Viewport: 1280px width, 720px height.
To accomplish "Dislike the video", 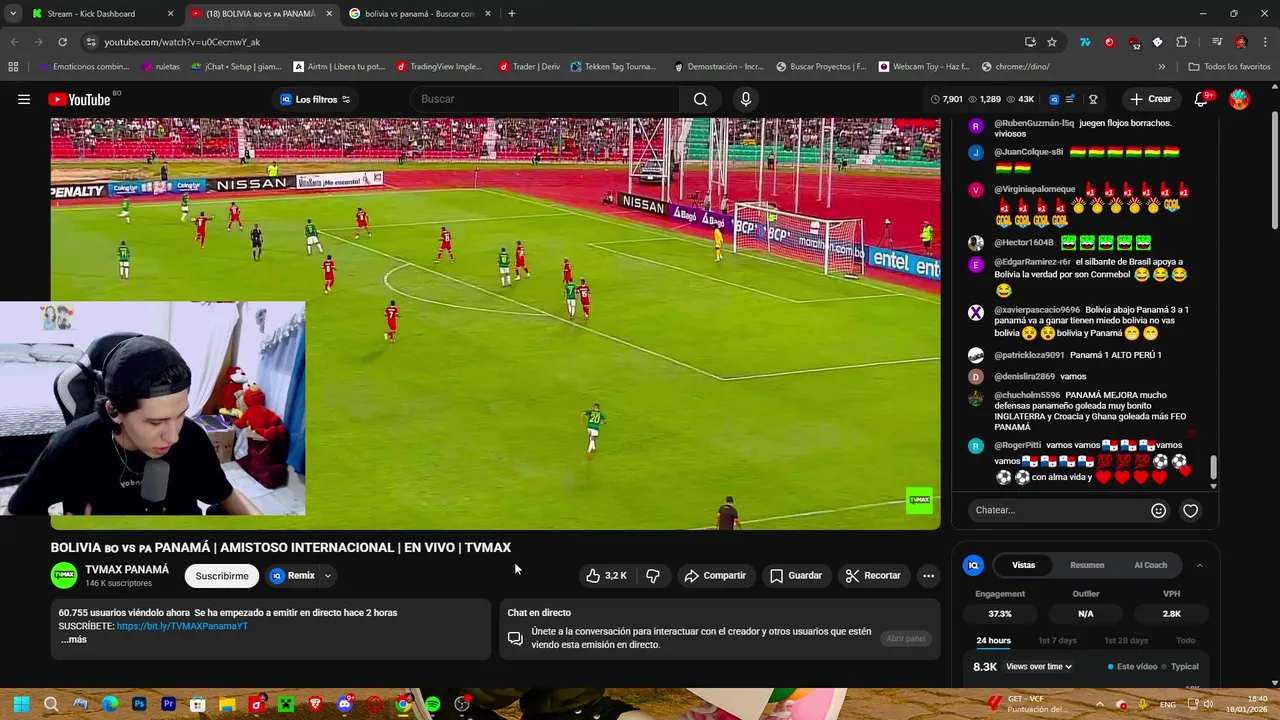I will 653,576.
